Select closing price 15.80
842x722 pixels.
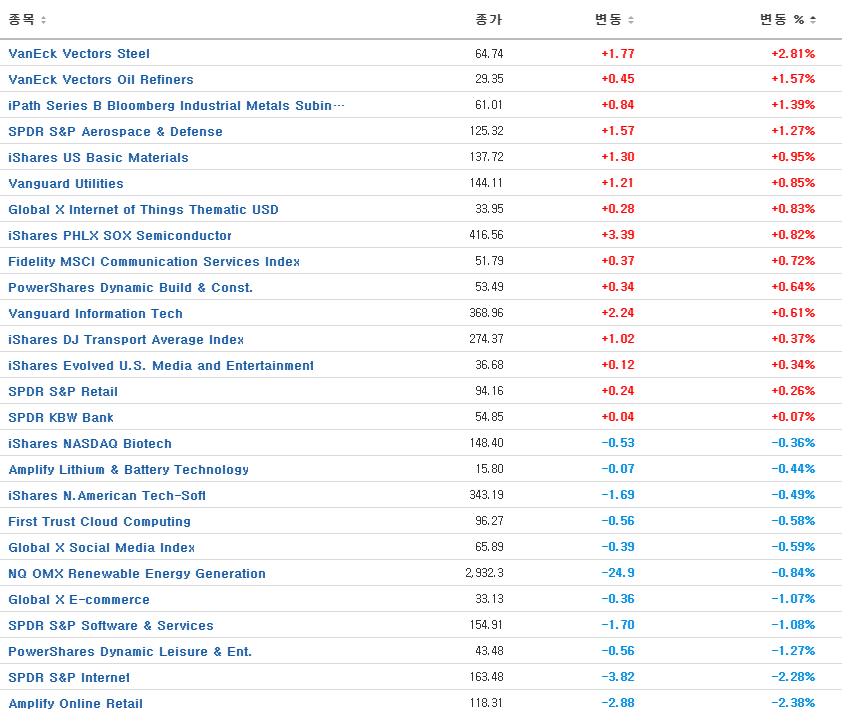(489, 470)
